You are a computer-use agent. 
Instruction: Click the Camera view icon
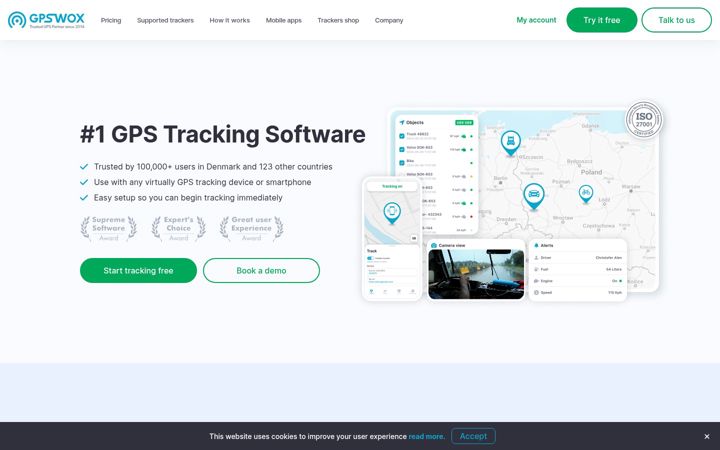[434, 246]
